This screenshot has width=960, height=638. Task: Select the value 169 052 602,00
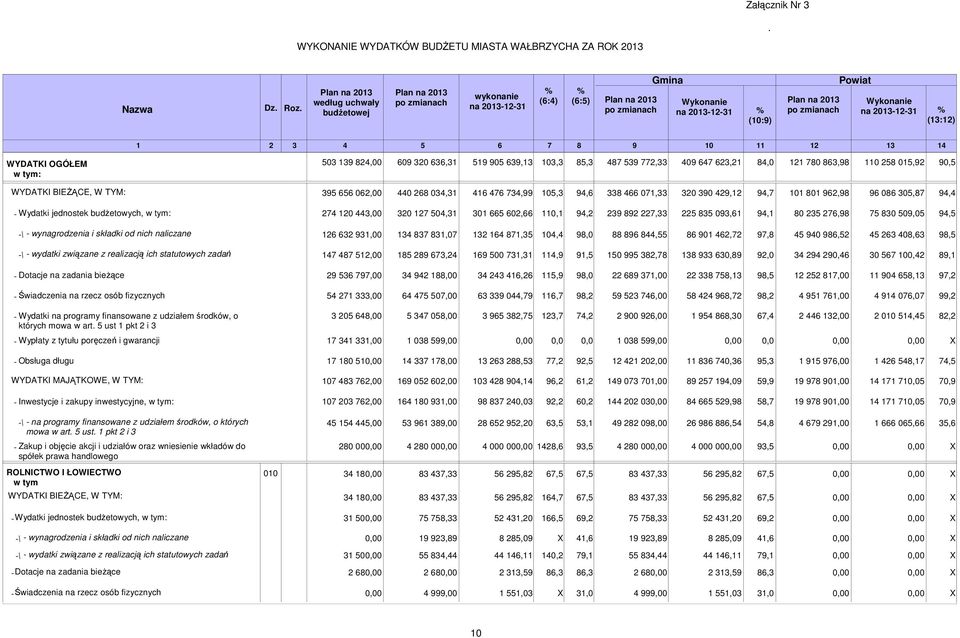click(427, 381)
